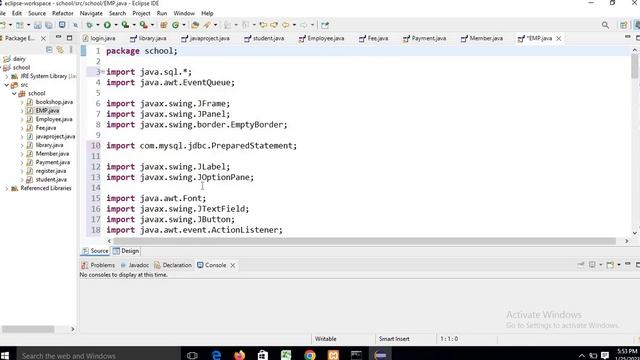
Task: Toggle Link with Editor in Package Explorer
Action: click(x=60, y=50)
